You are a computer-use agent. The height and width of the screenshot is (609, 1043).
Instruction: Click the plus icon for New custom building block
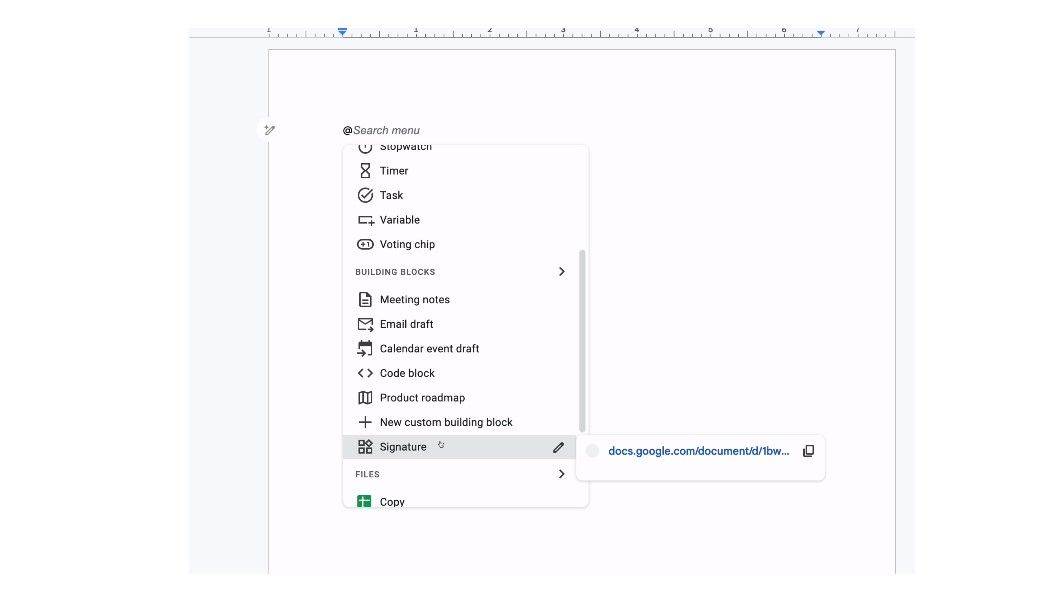click(x=366, y=422)
